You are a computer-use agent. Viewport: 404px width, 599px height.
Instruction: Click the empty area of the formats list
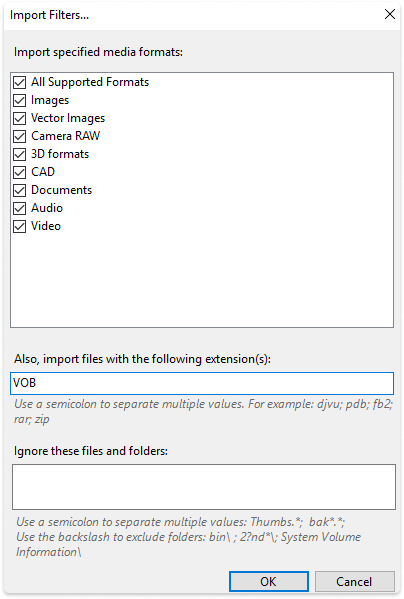pos(202,281)
